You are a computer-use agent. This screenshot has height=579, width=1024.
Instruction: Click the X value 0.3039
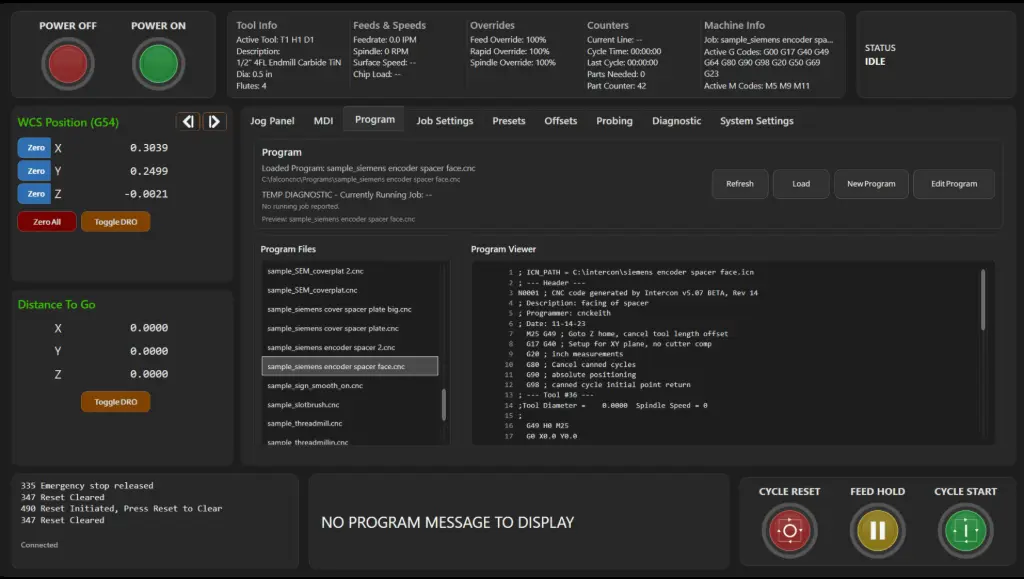149,148
